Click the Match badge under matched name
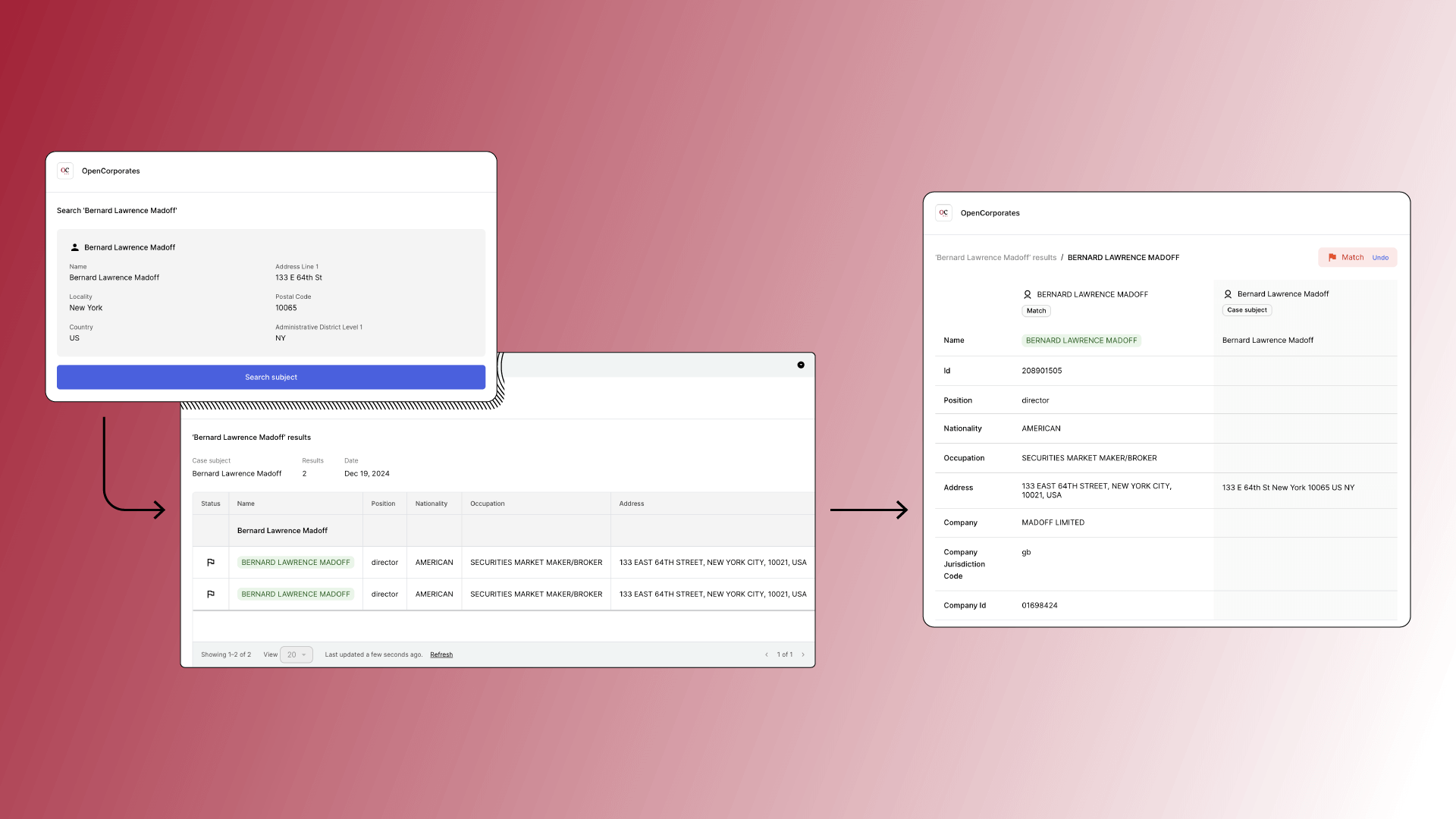This screenshot has width=1456, height=819. click(x=1036, y=311)
